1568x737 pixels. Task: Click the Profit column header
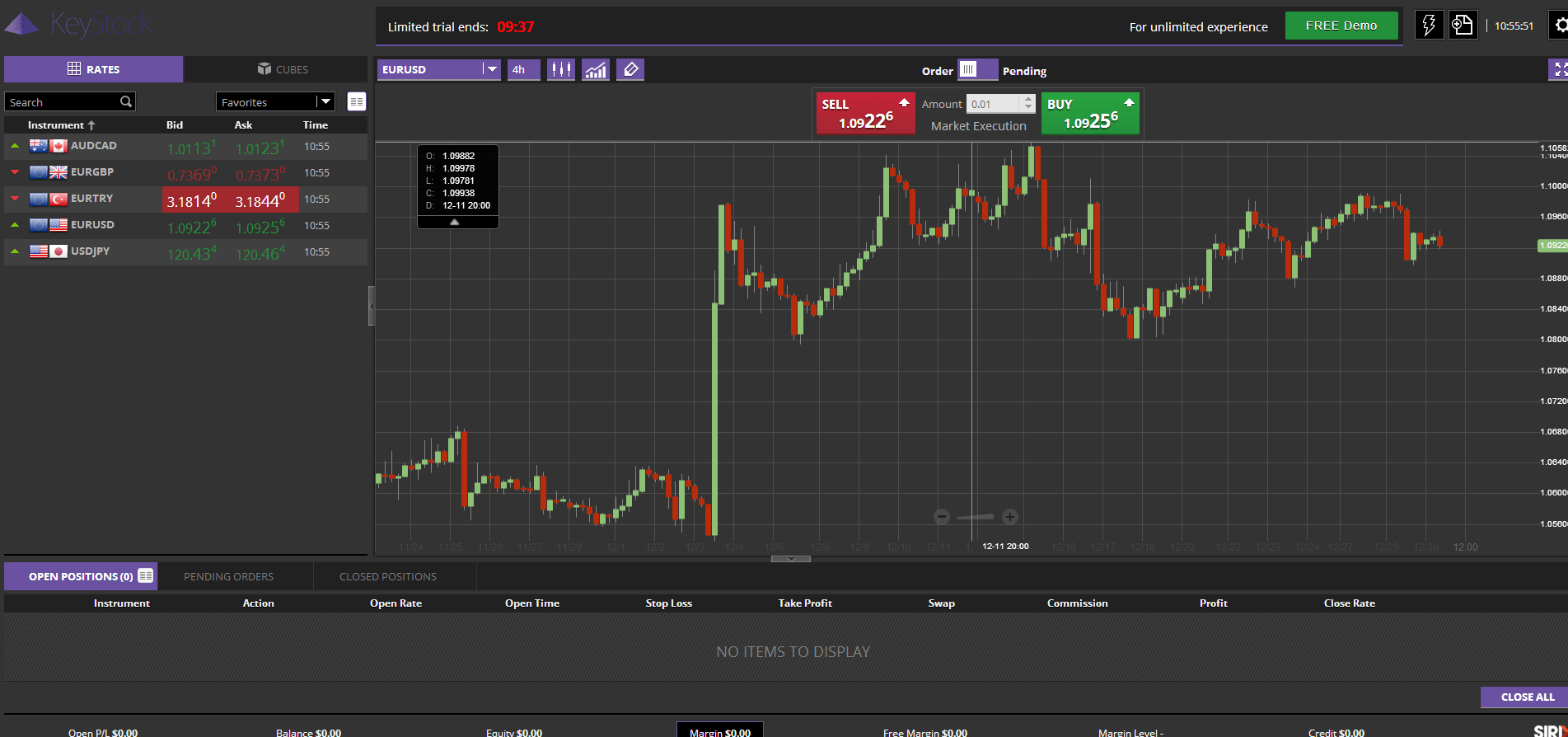coord(1214,603)
